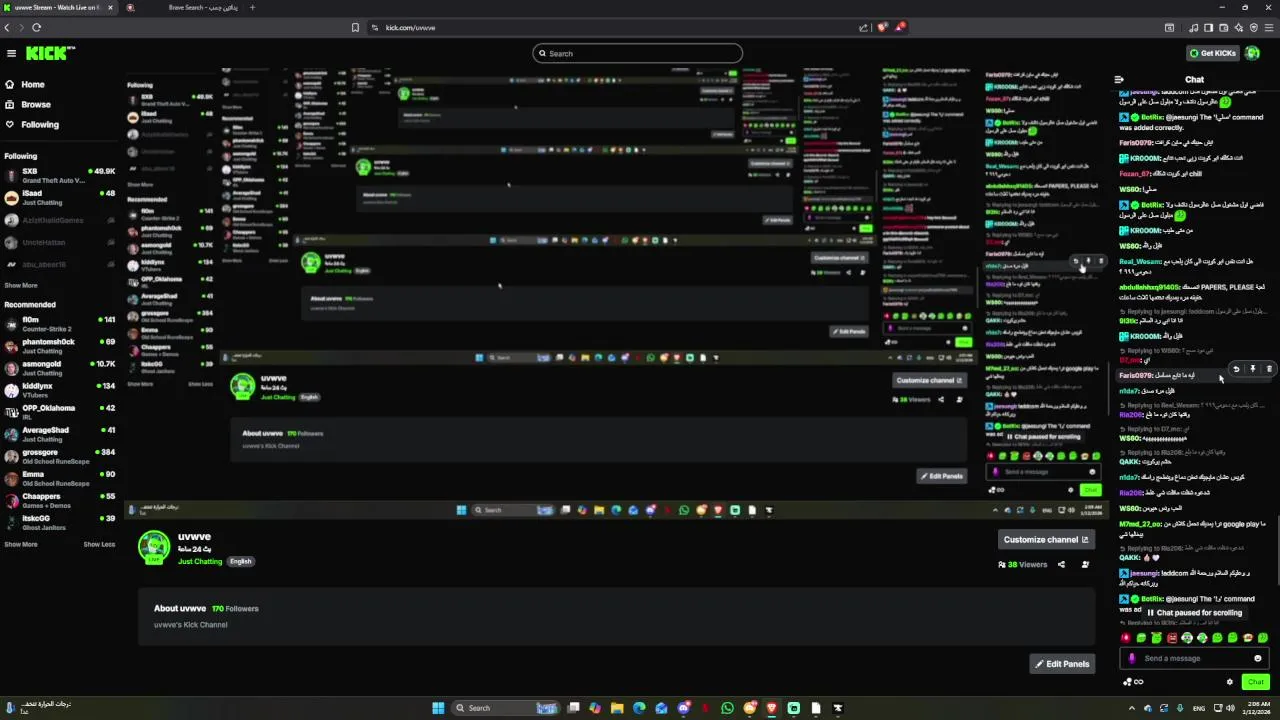Click the Customize channel button
This screenshot has height=720, width=1280.
1046,539
